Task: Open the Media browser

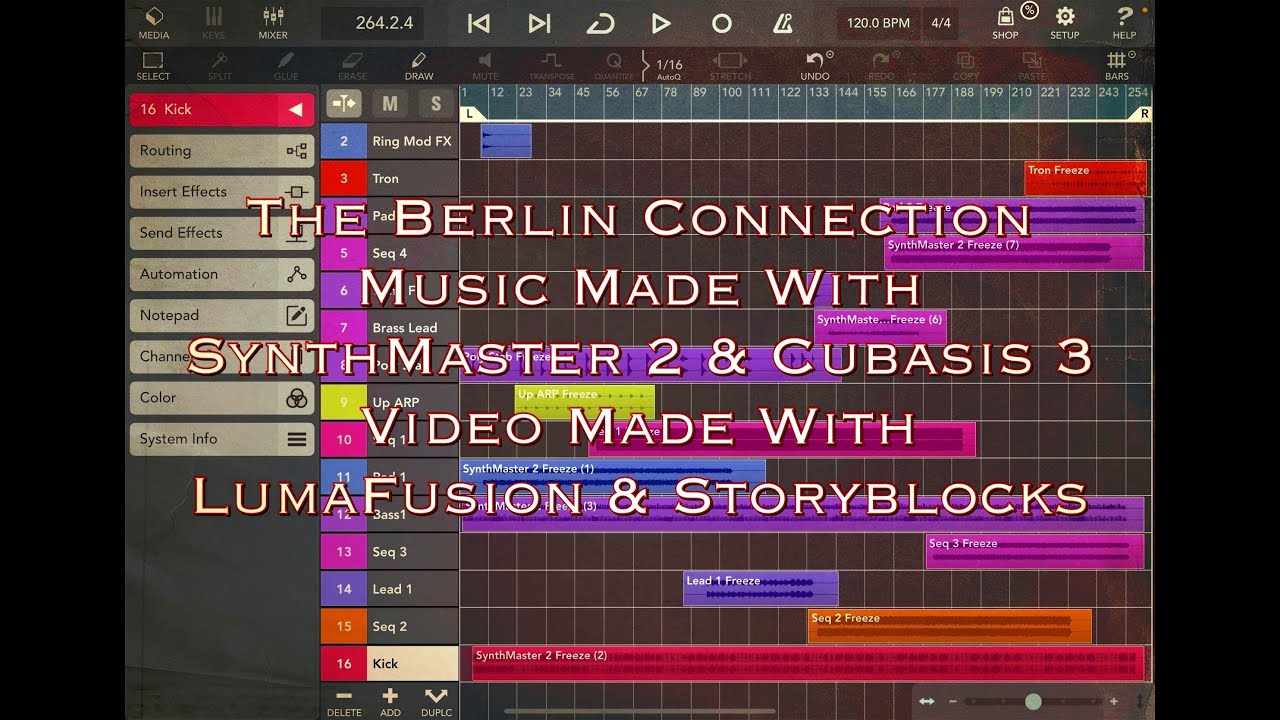Action: 153,23
